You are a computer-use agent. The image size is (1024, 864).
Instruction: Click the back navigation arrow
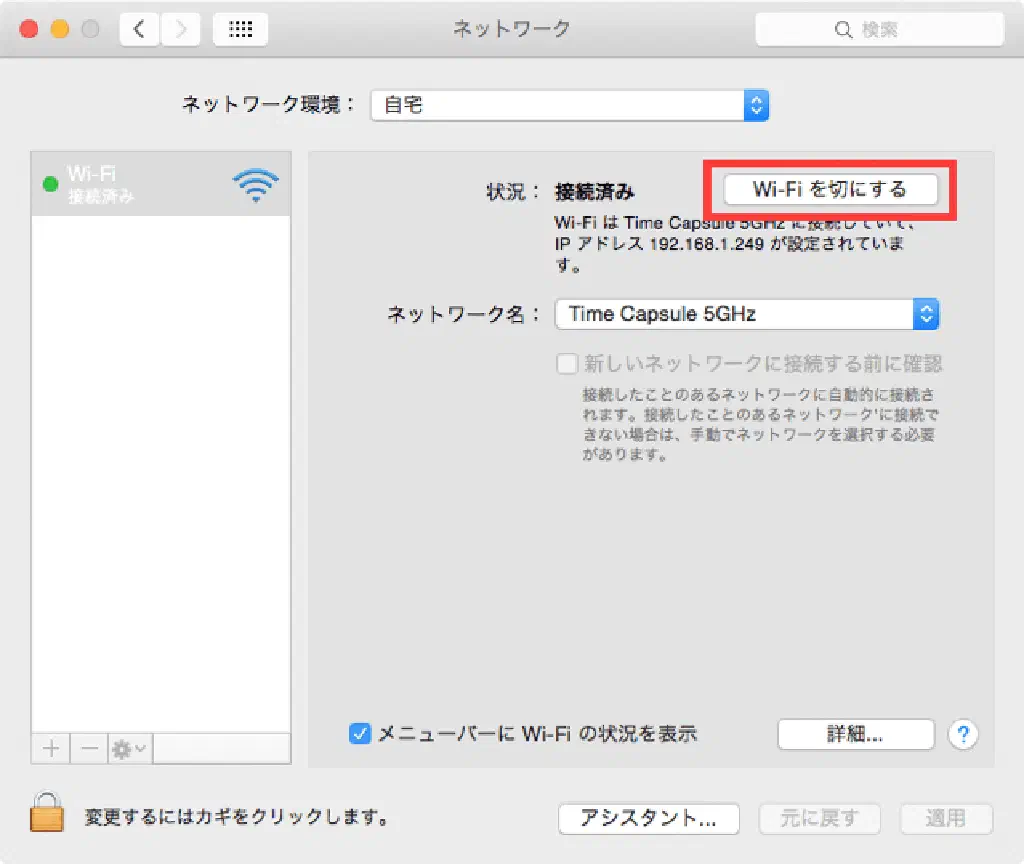click(139, 29)
